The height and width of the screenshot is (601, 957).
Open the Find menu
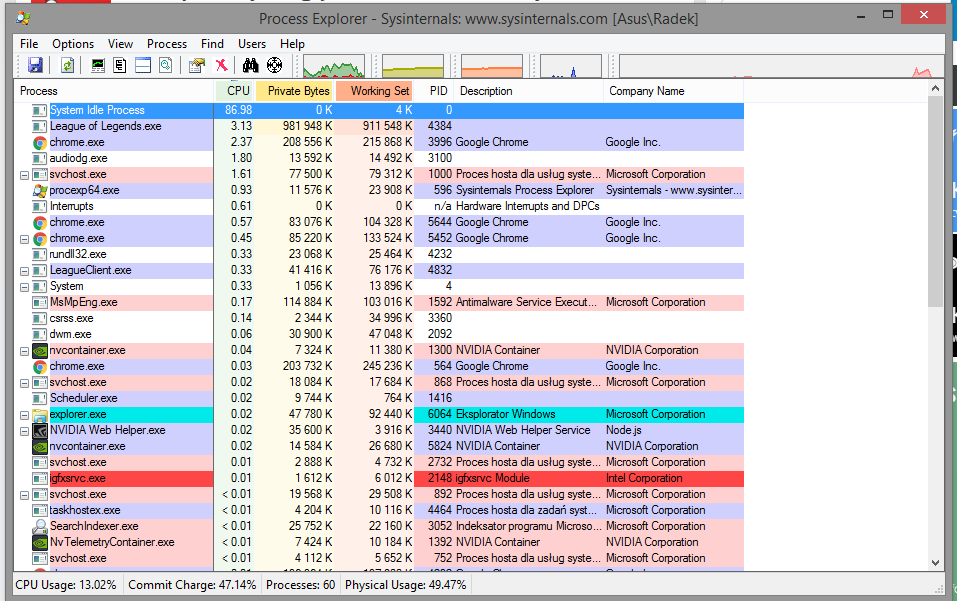(x=212, y=44)
